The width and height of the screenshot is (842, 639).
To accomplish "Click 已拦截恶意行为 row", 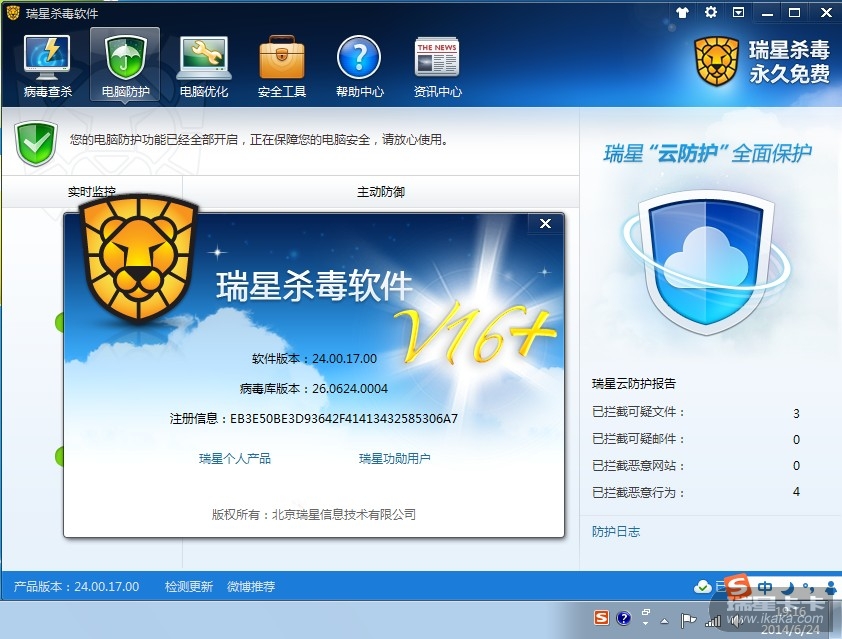I will 696,492.
